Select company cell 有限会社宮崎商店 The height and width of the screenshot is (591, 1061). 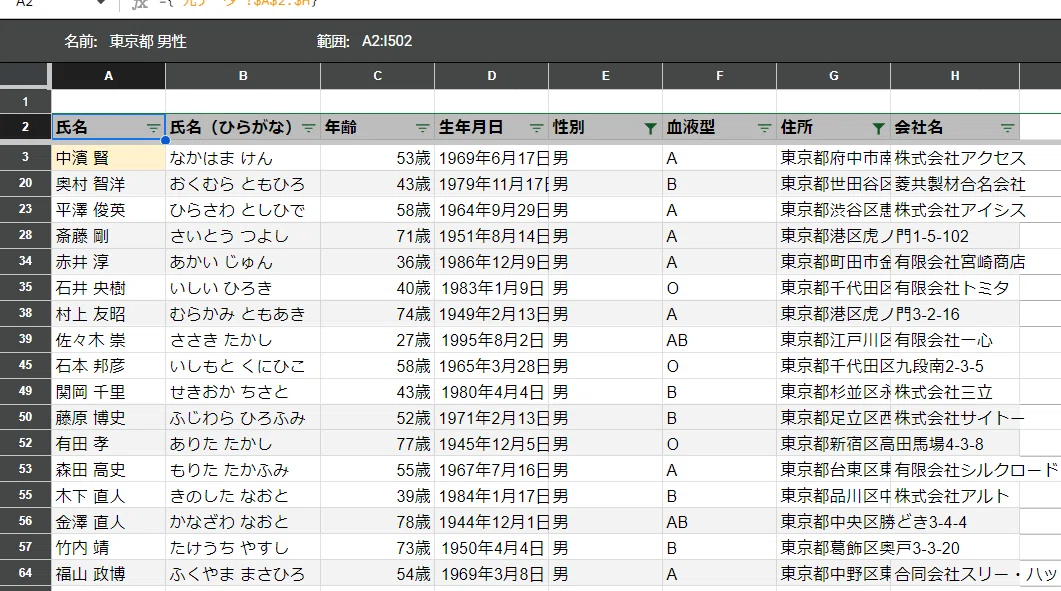(955, 262)
